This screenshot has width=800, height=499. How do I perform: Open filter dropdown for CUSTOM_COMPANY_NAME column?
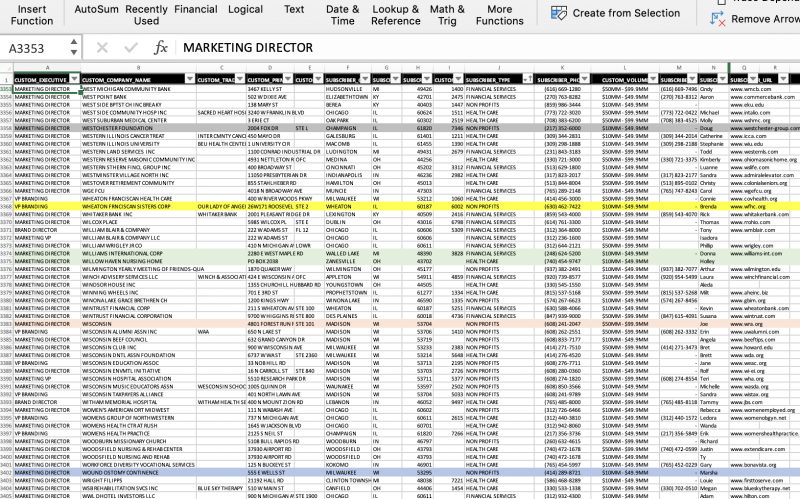click(190, 79)
